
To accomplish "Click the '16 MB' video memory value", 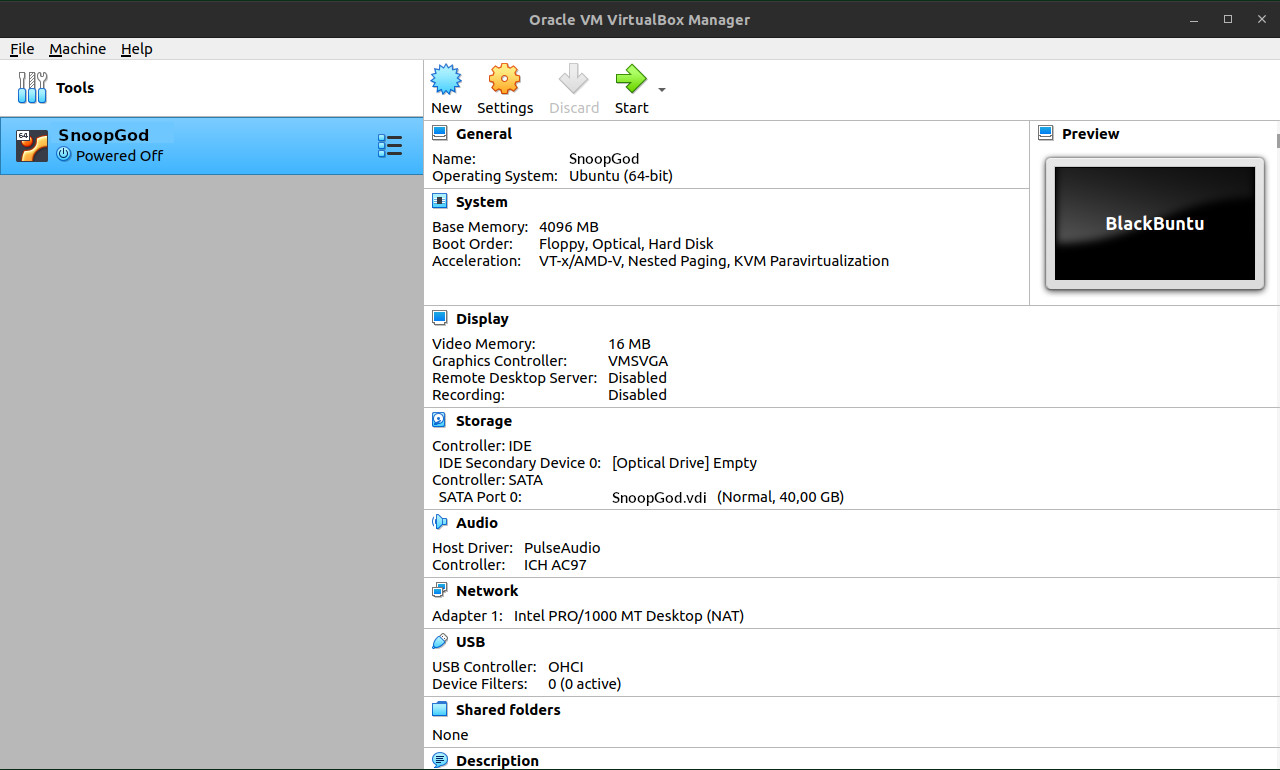I will [x=629, y=344].
